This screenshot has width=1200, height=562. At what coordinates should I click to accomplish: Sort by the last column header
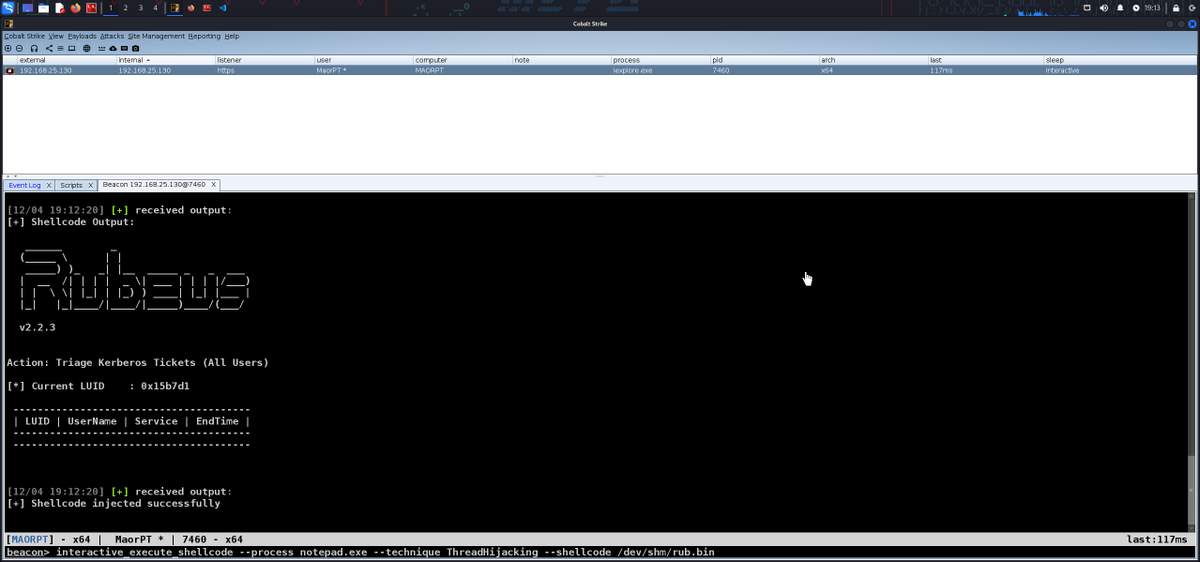pos(986,60)
